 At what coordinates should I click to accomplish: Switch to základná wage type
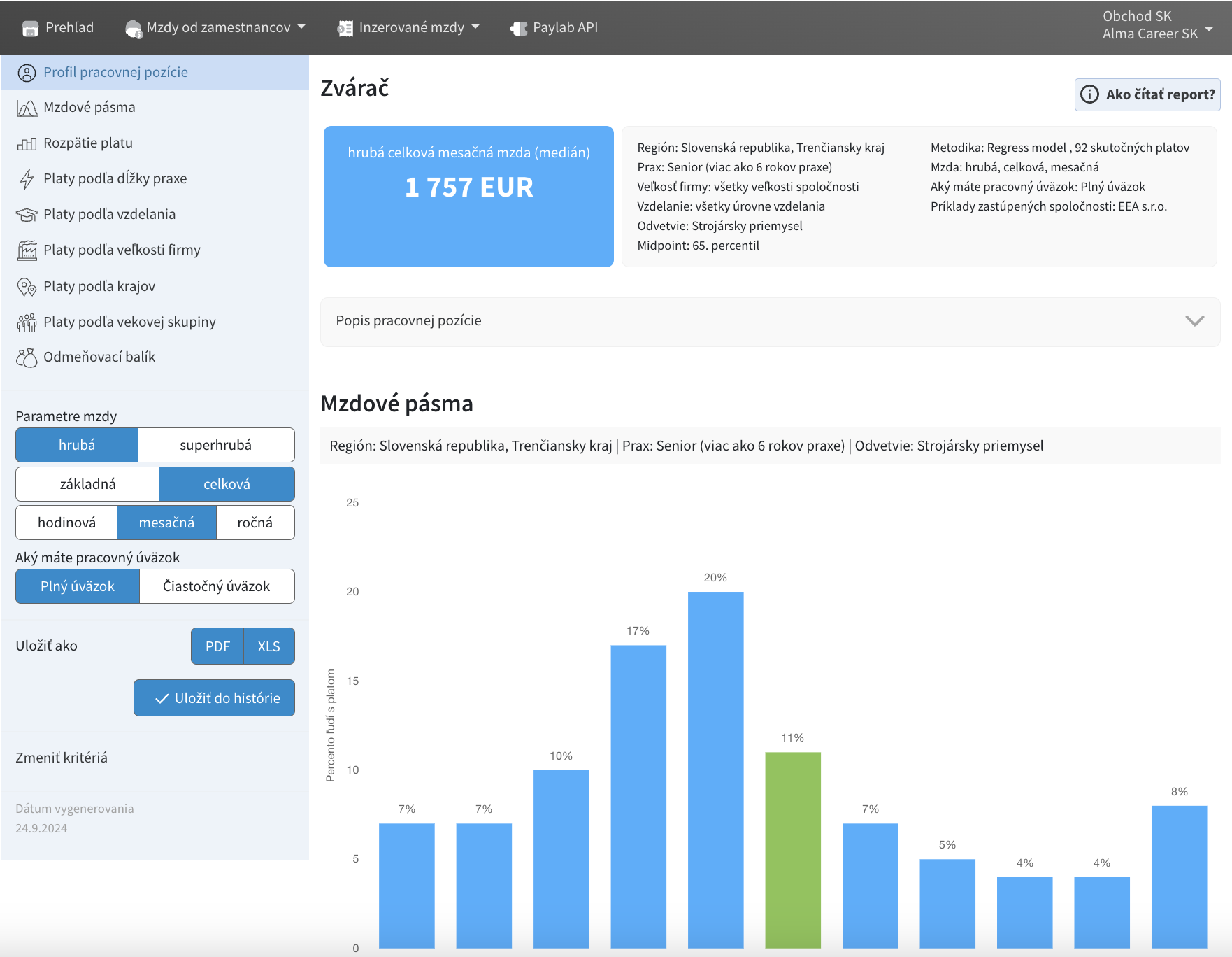point(87,484)
